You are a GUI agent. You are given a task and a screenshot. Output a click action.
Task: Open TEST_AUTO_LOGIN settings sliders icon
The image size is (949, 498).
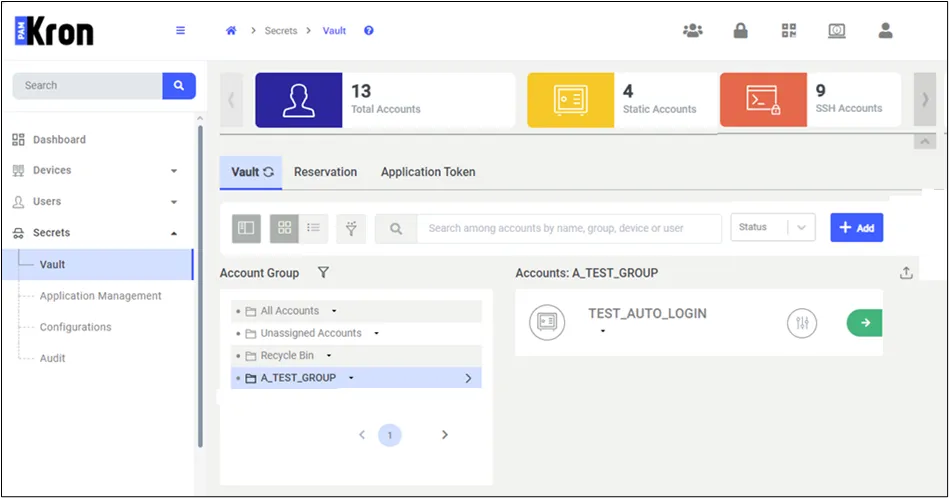click(x=802, y=323)
